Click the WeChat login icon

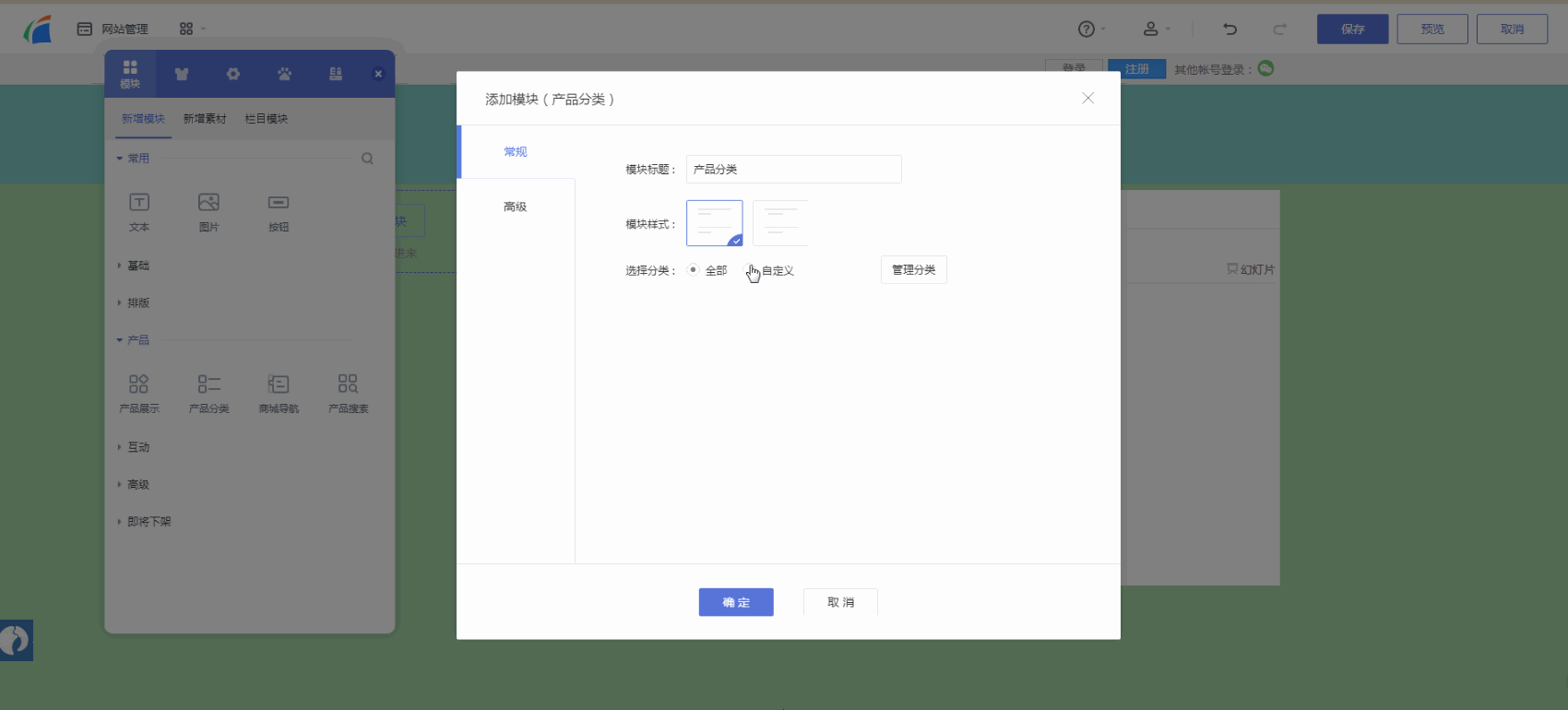click(1266, 68)
